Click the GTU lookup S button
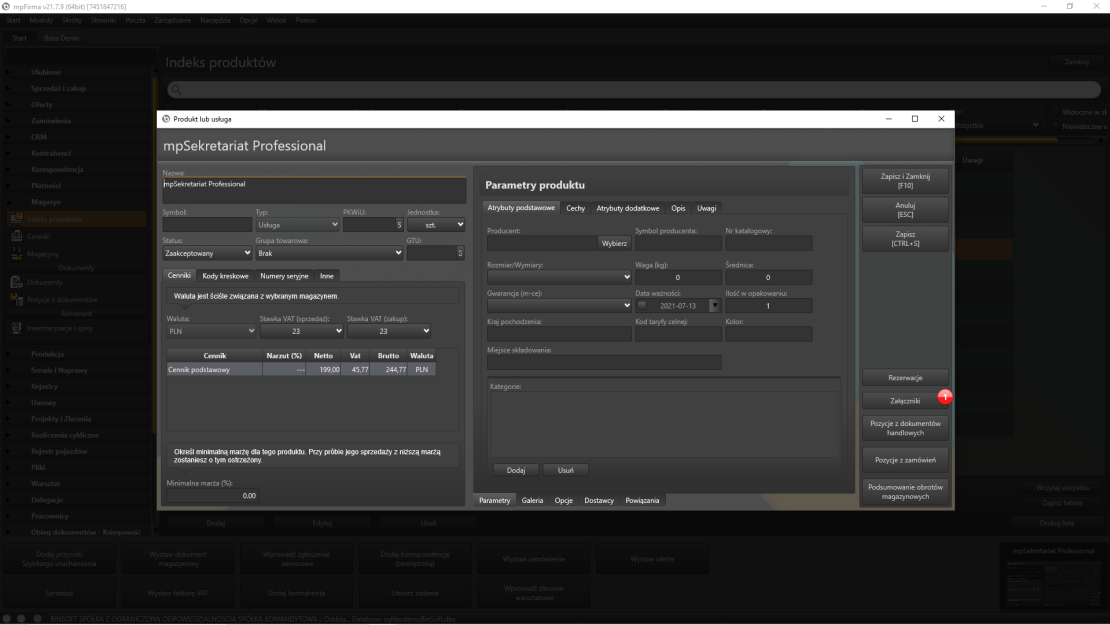The image size is (1110, 625). coord(460,253)
